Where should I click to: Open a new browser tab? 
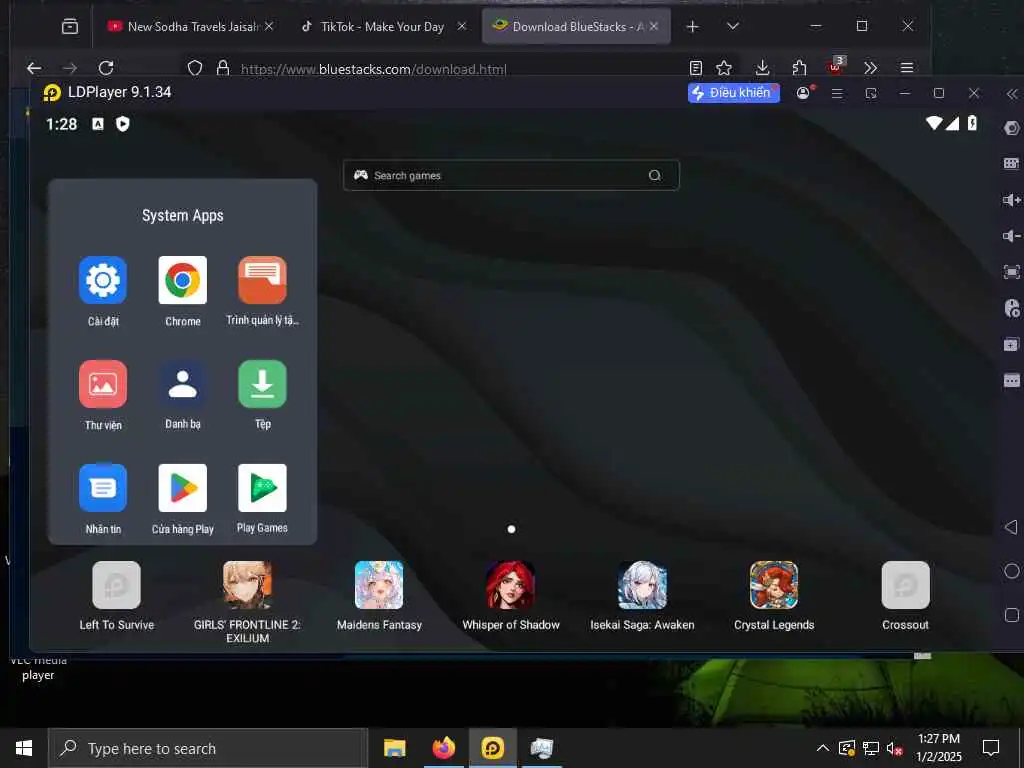coord(693,26)
